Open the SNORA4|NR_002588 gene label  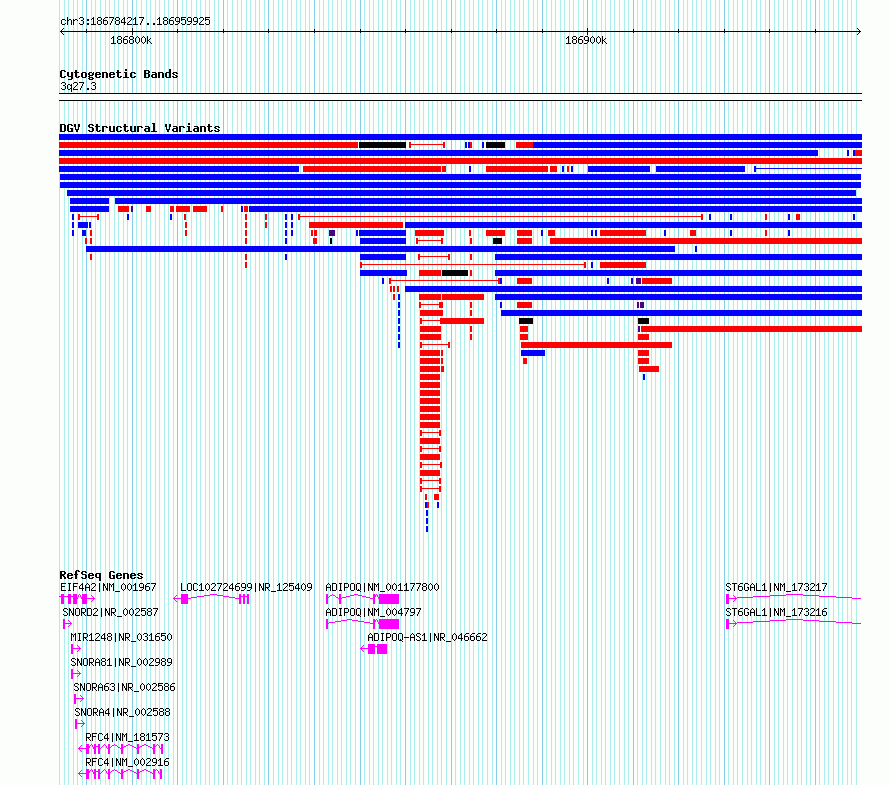pos(122,712)
